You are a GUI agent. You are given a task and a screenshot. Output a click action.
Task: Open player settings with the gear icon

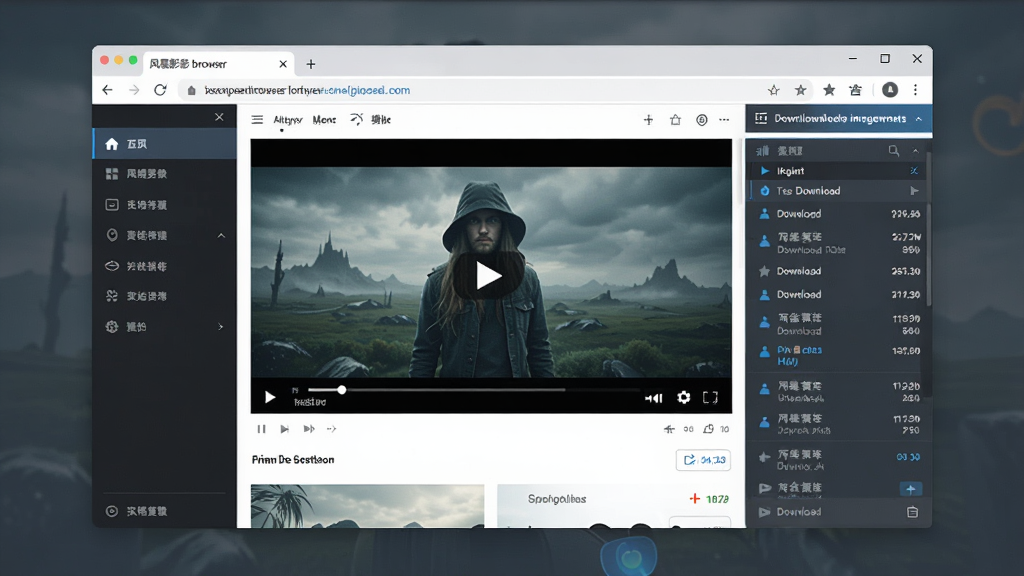coord(683,397)
